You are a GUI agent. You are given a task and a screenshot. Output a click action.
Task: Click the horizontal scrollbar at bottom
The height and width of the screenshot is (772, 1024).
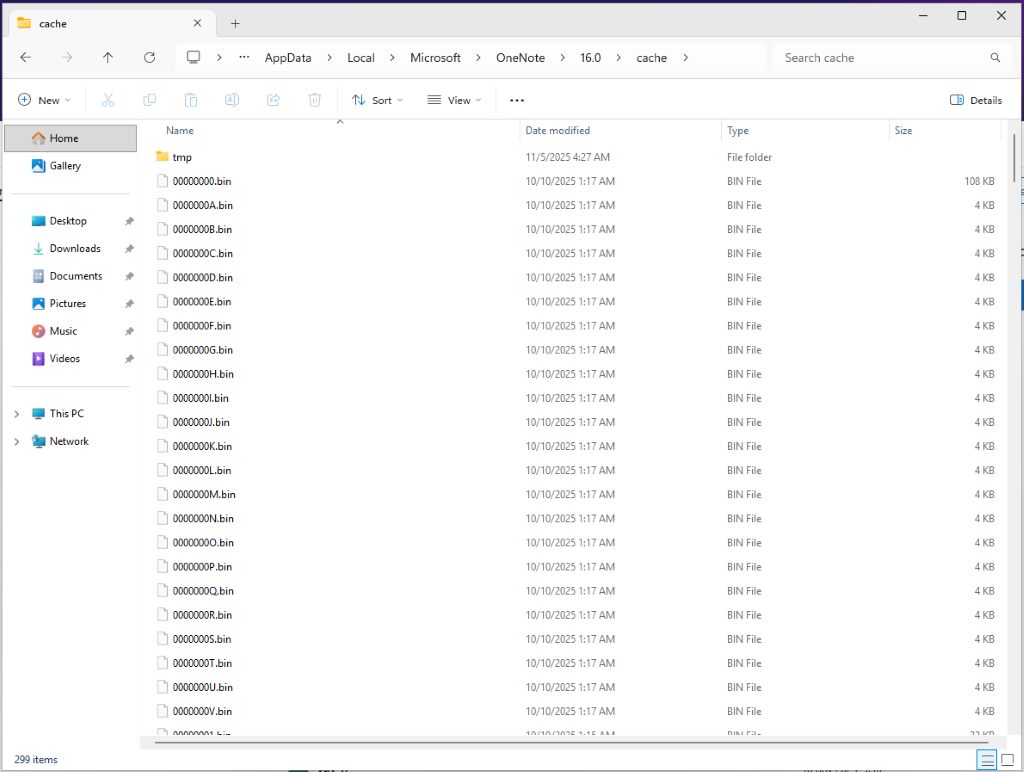pyautogui.click(x=571, y=743)
